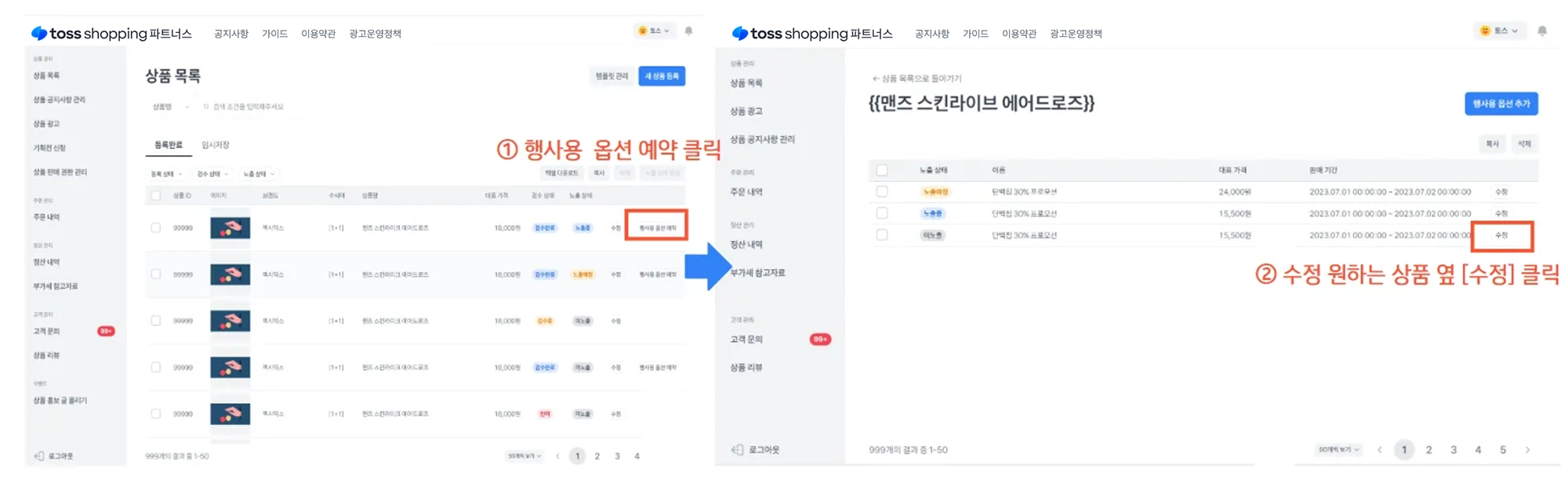Select the 등록완료 tab
This screenshot has width=1568, height=490.
point(168,145)
